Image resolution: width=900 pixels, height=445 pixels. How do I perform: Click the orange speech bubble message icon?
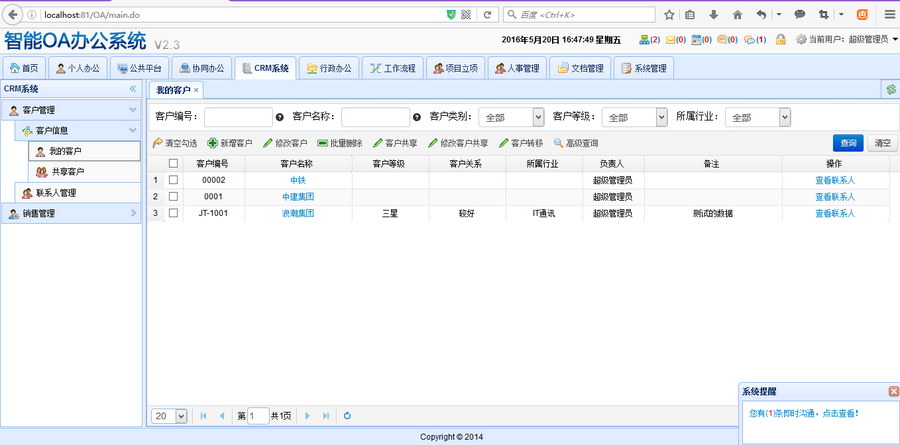[x=722, y=40]
